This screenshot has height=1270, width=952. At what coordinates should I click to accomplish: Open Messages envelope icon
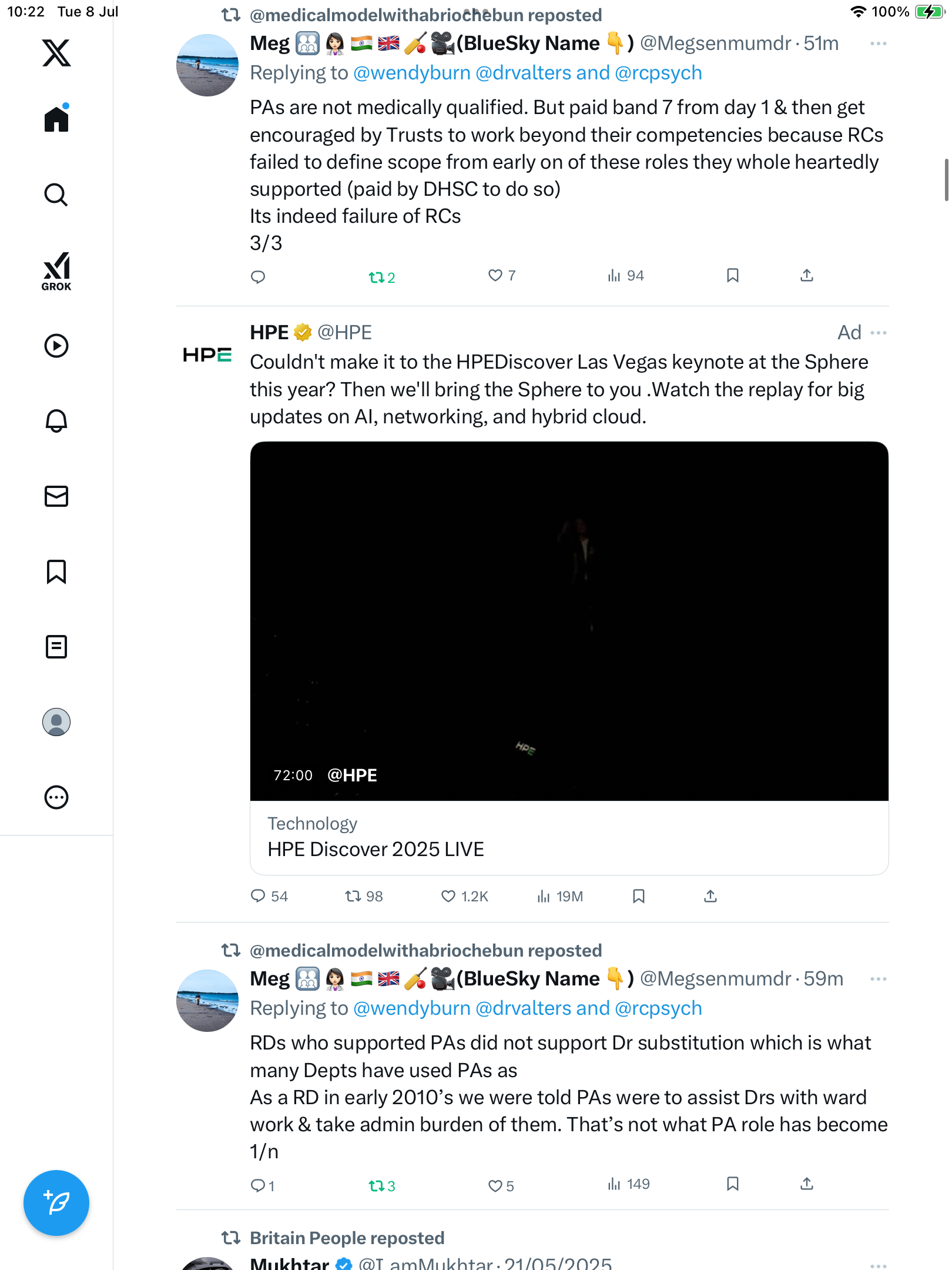coord(56,496)
